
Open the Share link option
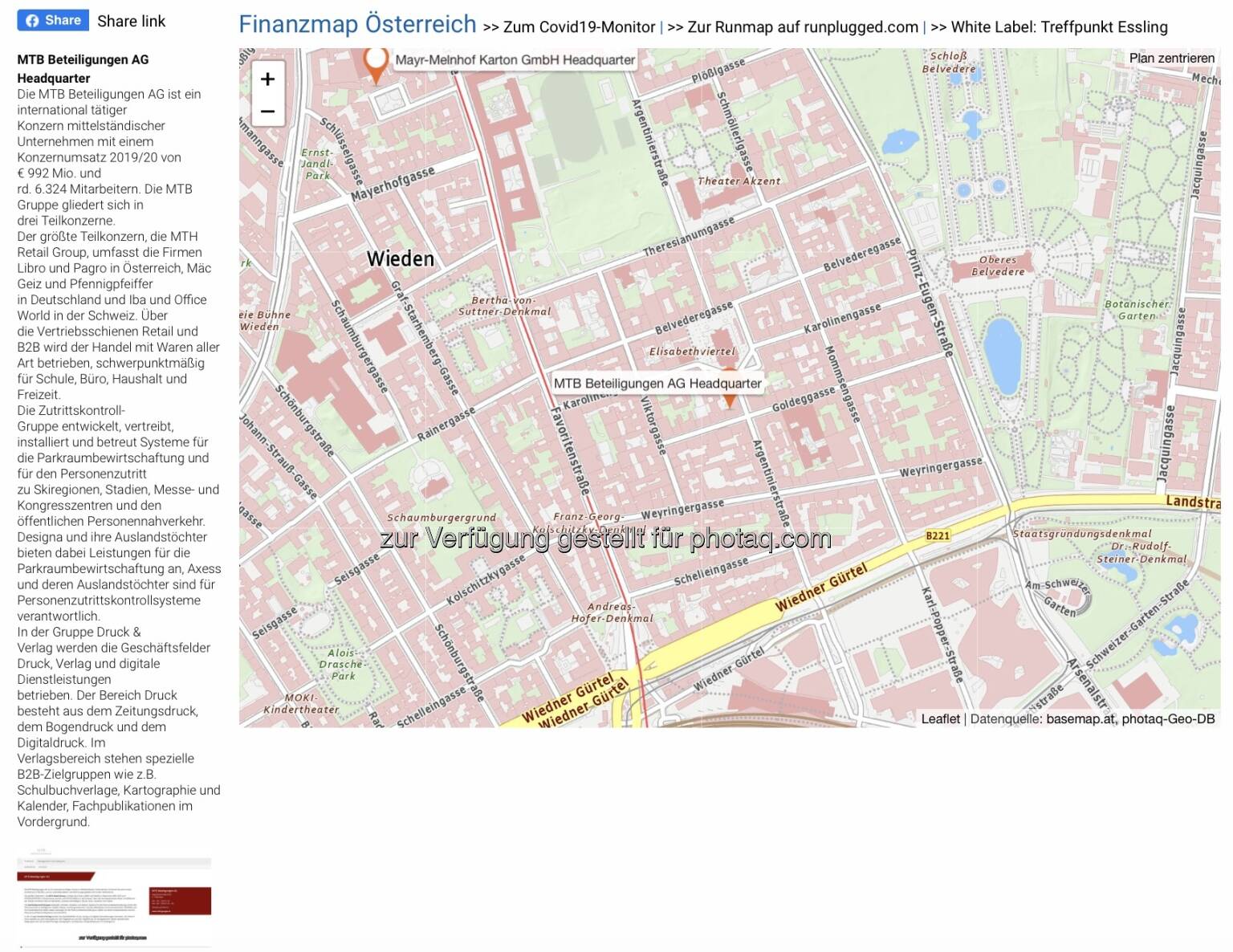coord(131,22)
